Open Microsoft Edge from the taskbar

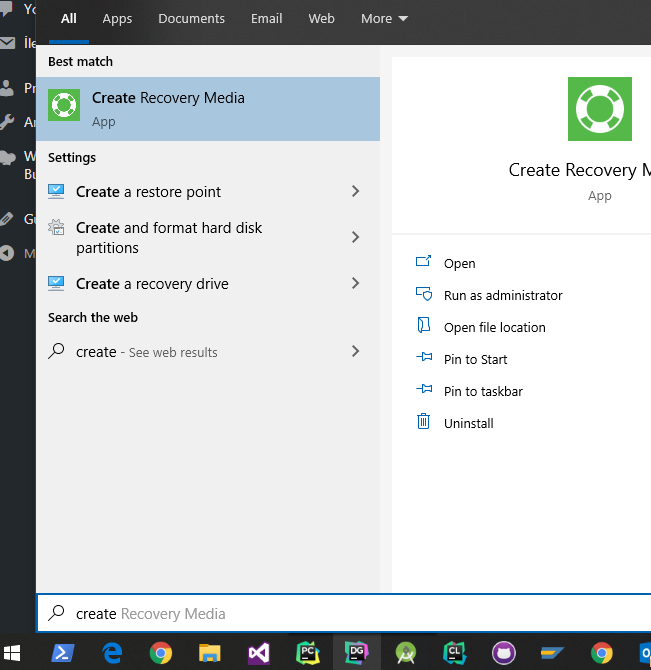pos(112,653)
